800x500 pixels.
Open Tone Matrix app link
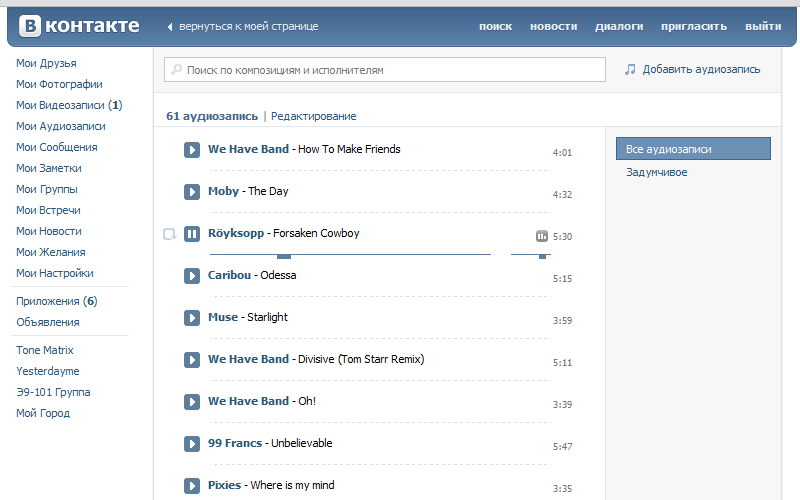pyautogui.click(x=44, y=350)
